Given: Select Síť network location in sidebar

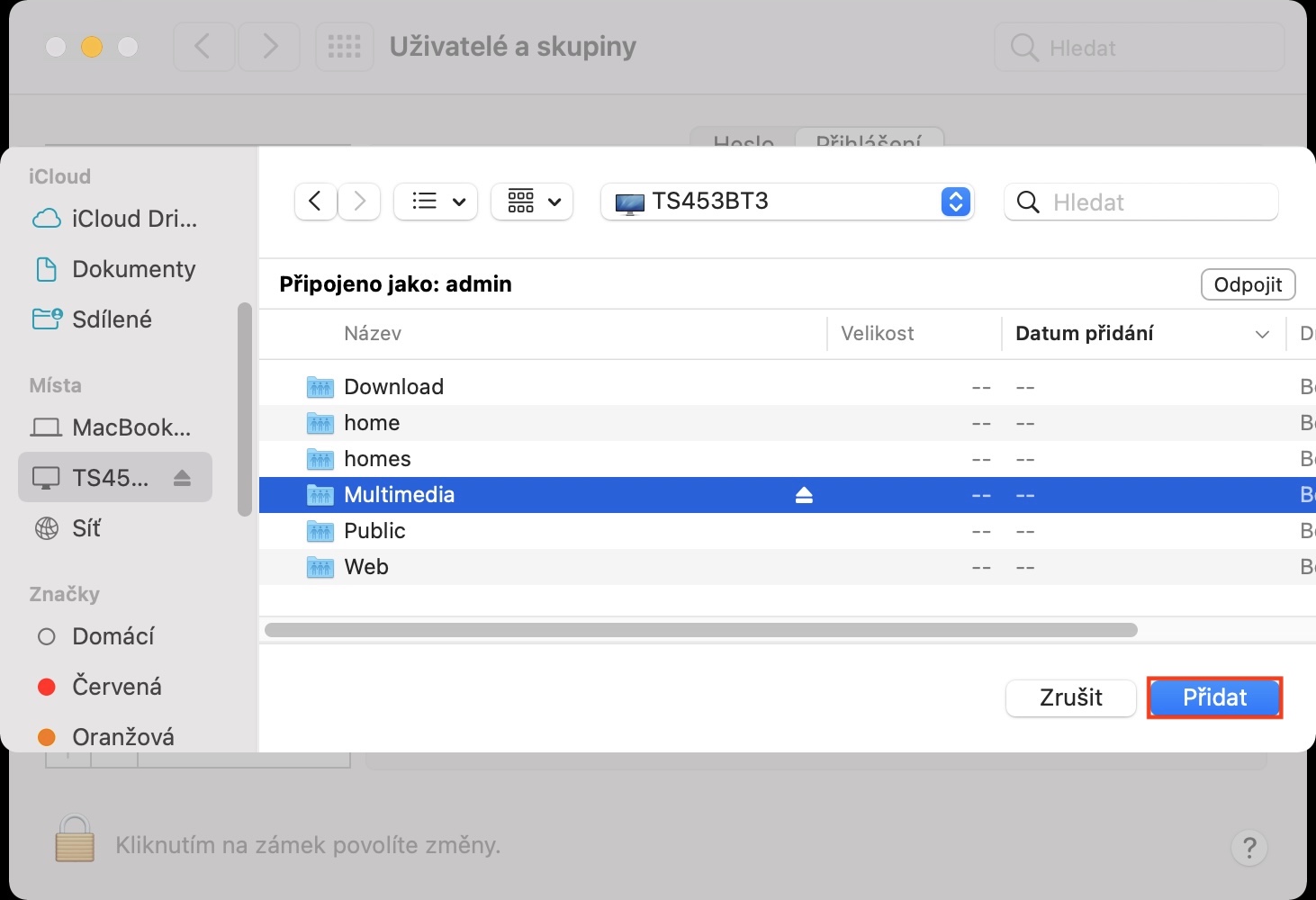Looking at the screenshot, I should click(86, 528).
